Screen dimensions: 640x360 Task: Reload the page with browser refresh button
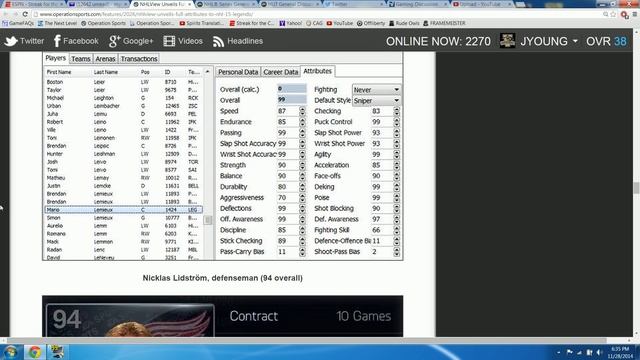click(x=25, y=14)
